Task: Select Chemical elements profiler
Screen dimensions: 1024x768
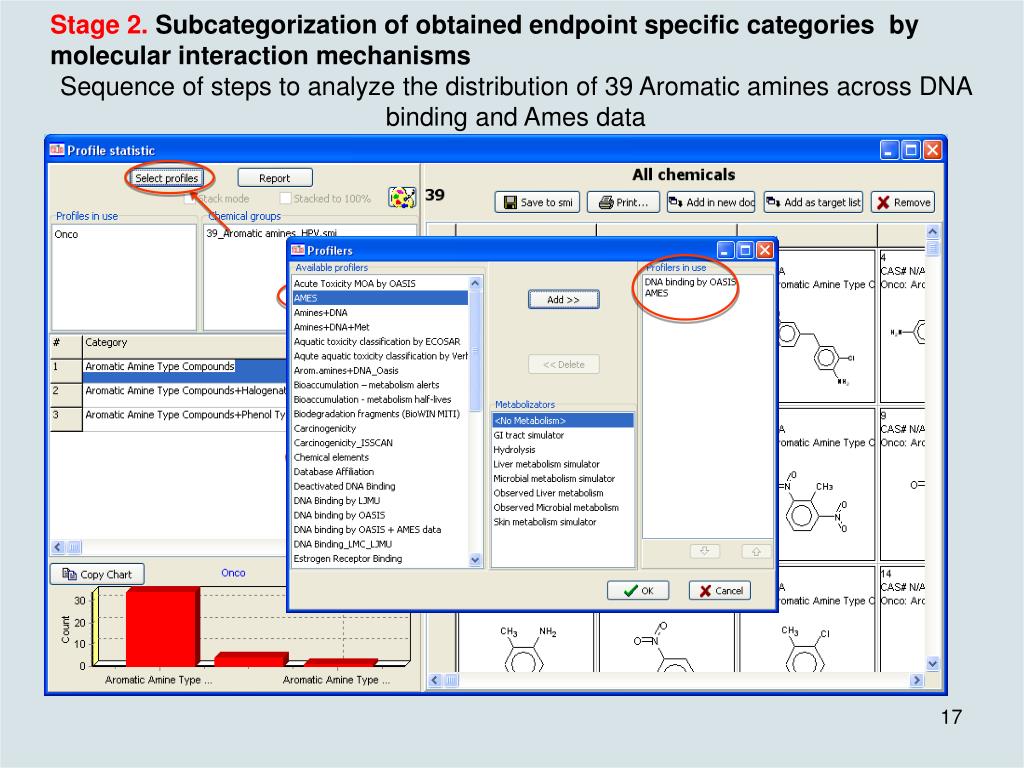Action: pyautogui.click(x=380, y=457)
